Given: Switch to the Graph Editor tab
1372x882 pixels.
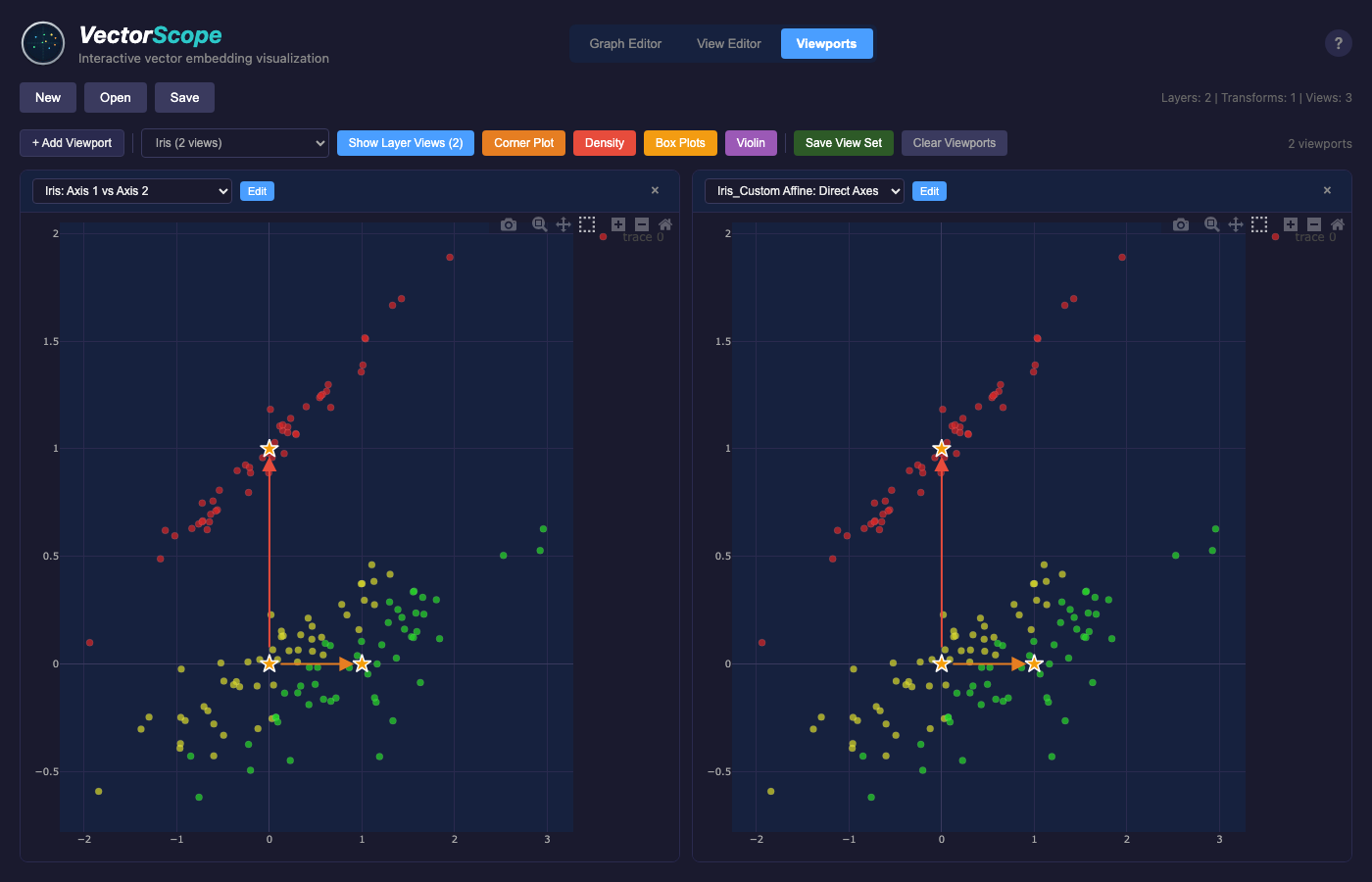Looking at the screenshot, I should [625, 44].
